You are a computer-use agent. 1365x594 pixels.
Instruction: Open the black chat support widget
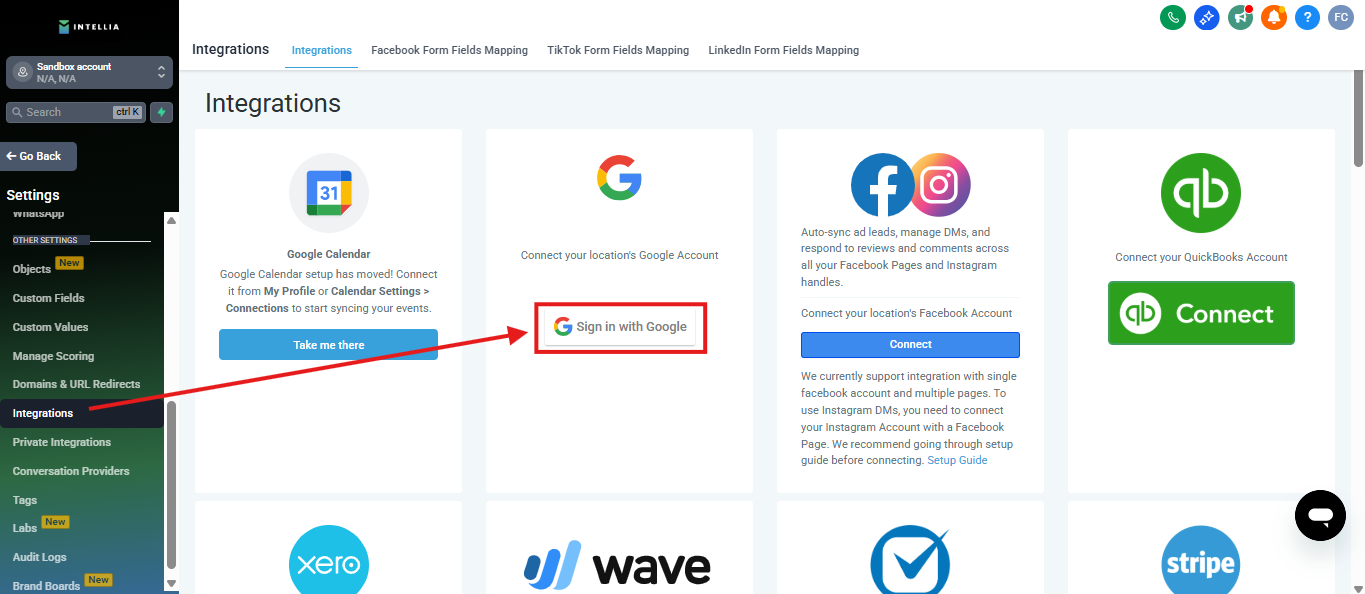(x=1320, y=515)
